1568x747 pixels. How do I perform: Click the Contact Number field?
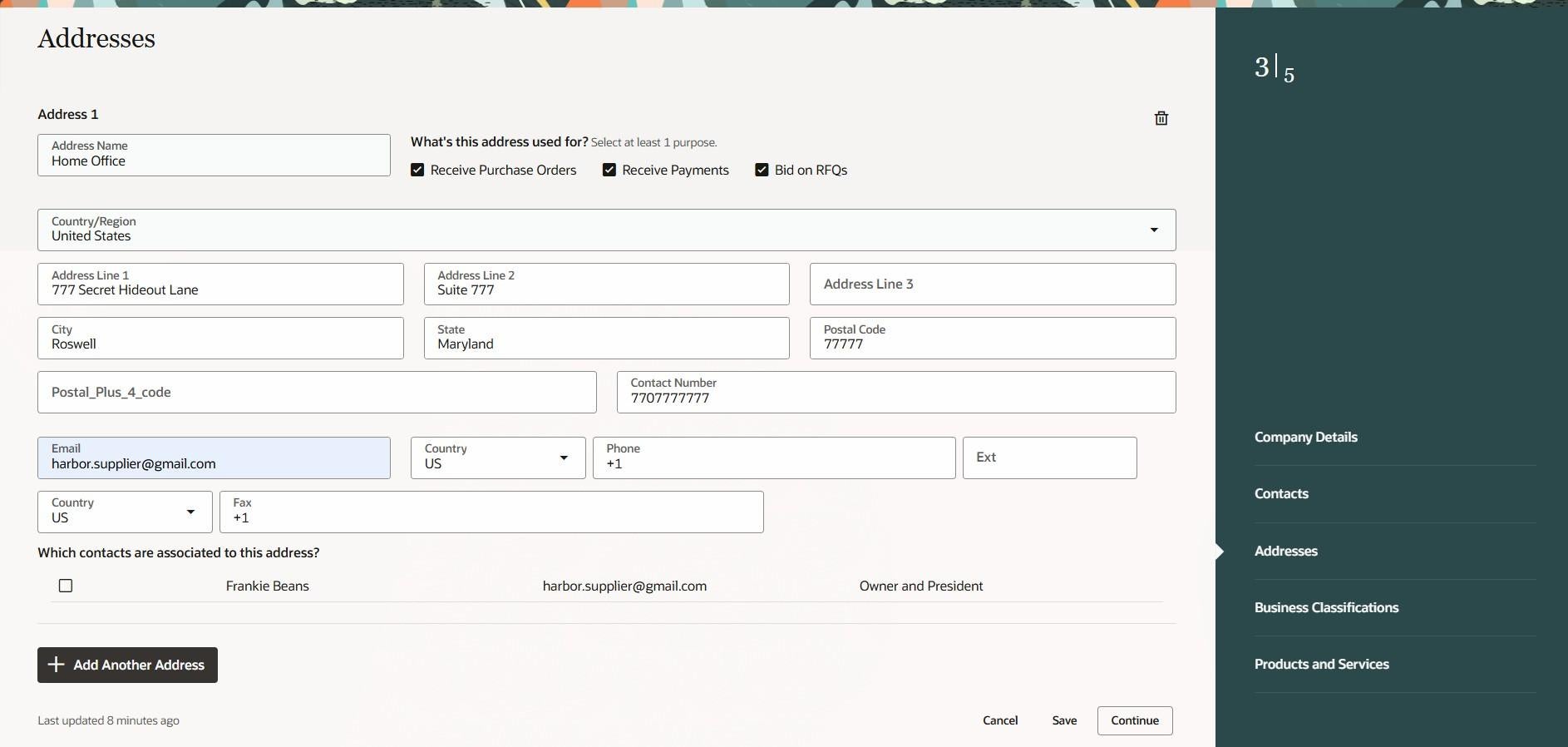[x=896, y=392]
